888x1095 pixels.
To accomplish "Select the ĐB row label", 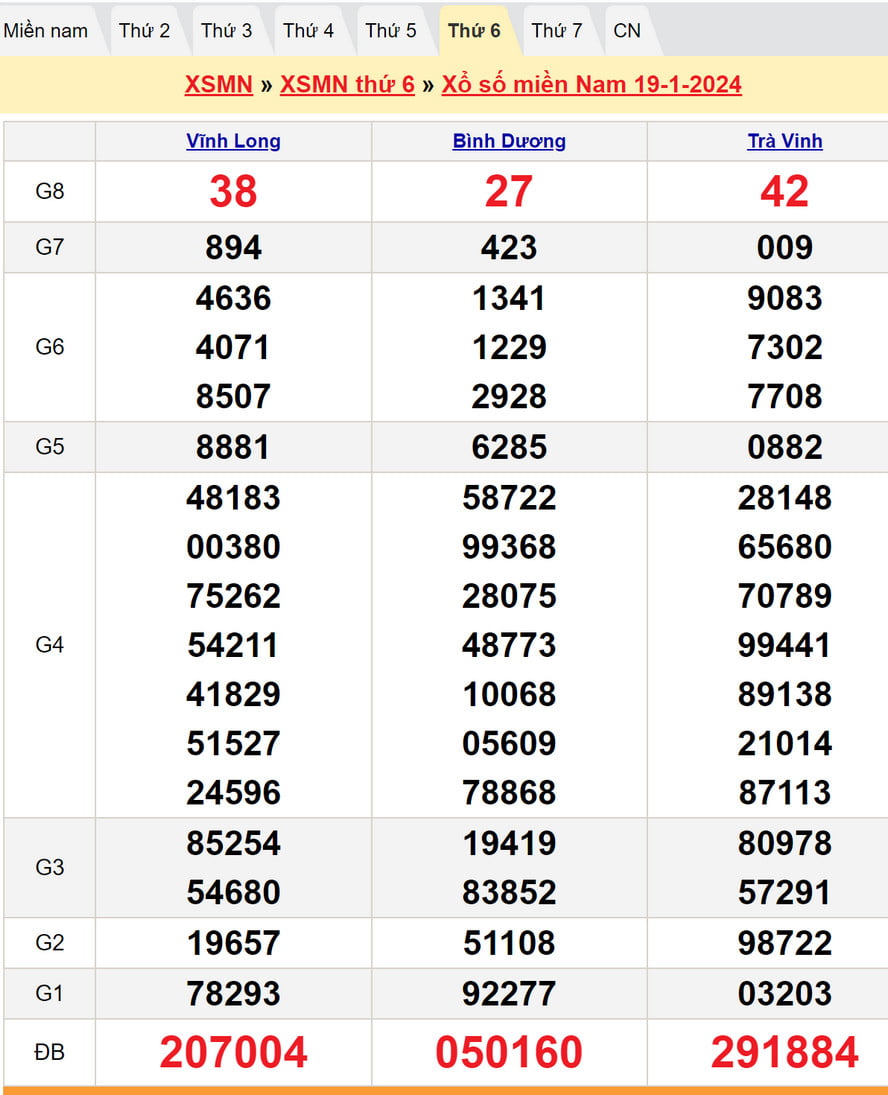I will (x=50, y=1052).
